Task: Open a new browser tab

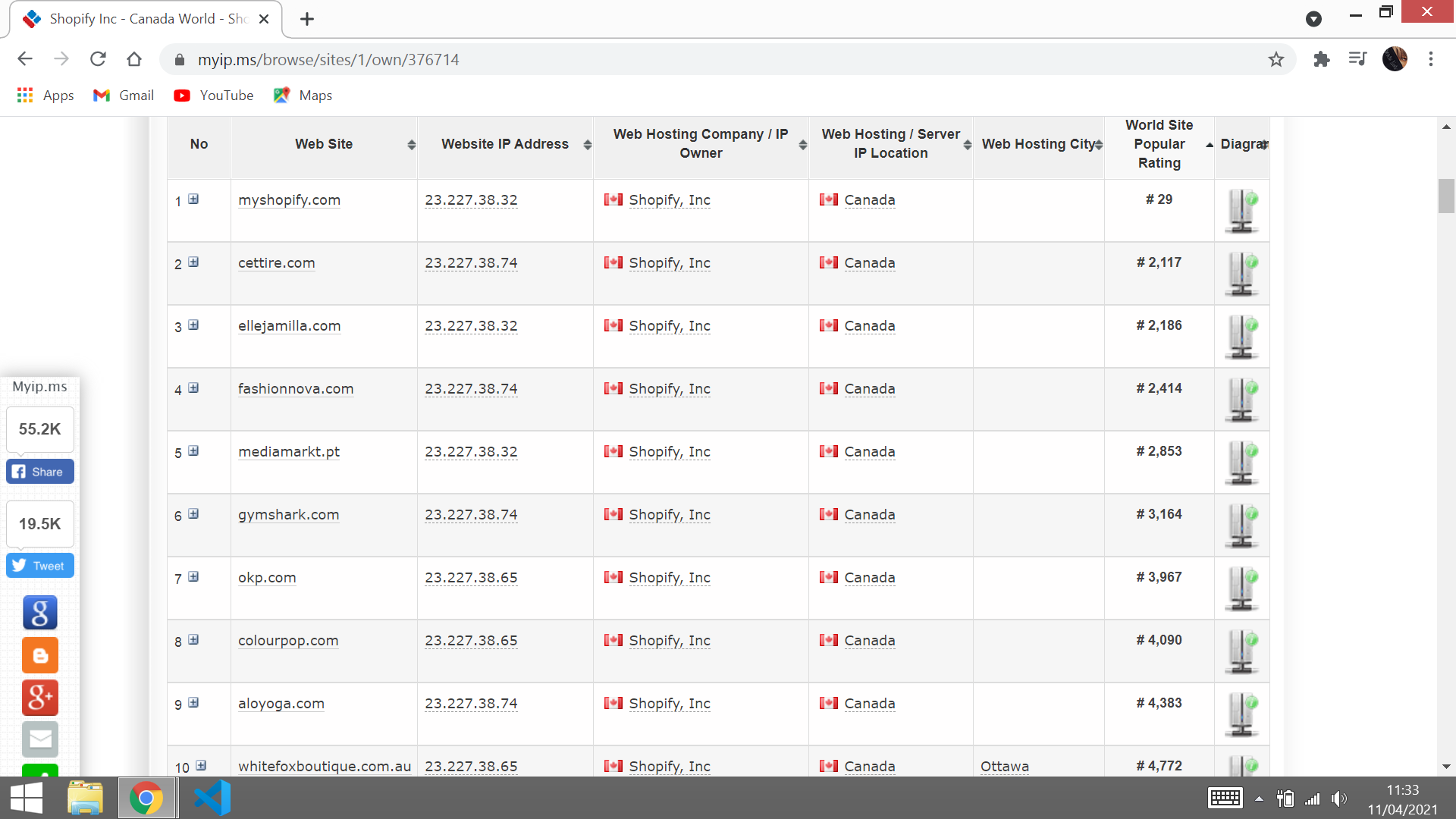Action: [x=306, y=19]
